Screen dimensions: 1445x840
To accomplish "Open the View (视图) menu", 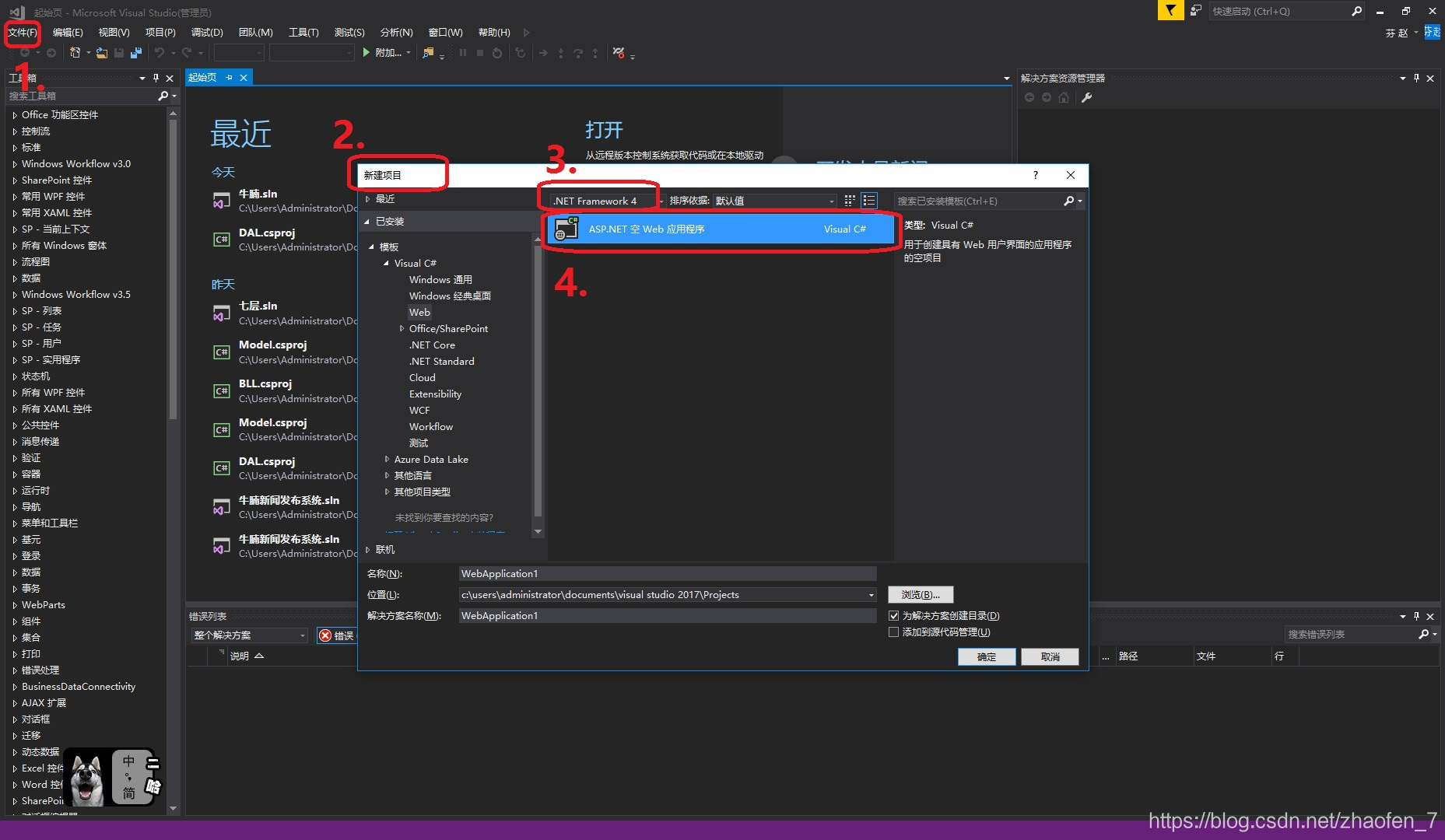I will click(114, 32).
